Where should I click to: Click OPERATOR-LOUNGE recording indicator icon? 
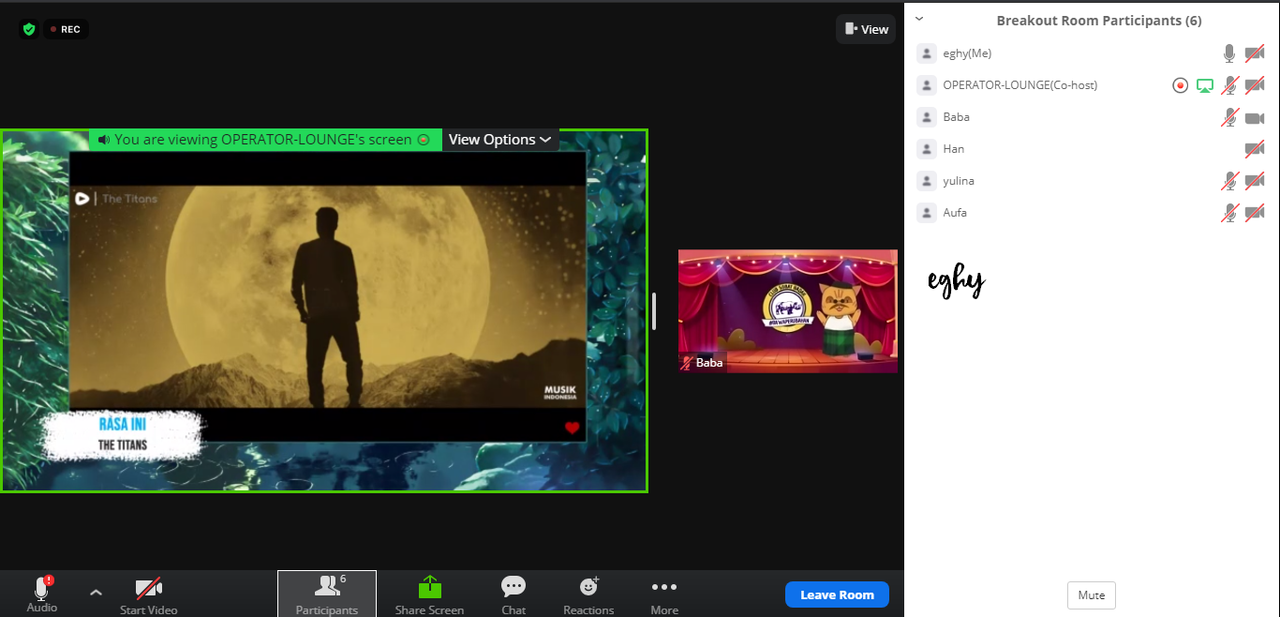(1180, 86)
